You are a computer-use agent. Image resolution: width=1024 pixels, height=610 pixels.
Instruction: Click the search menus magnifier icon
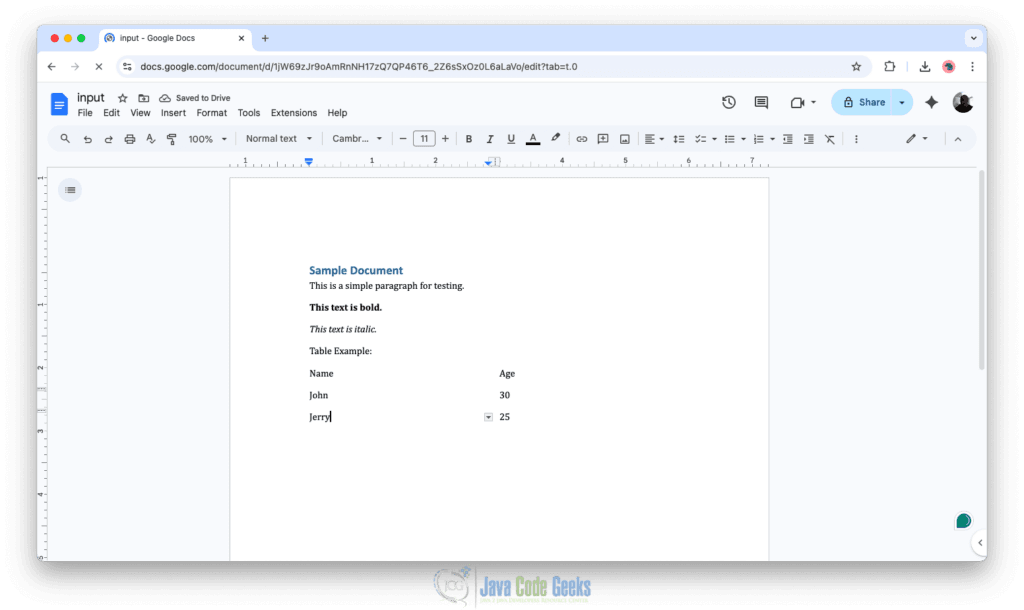65,138
